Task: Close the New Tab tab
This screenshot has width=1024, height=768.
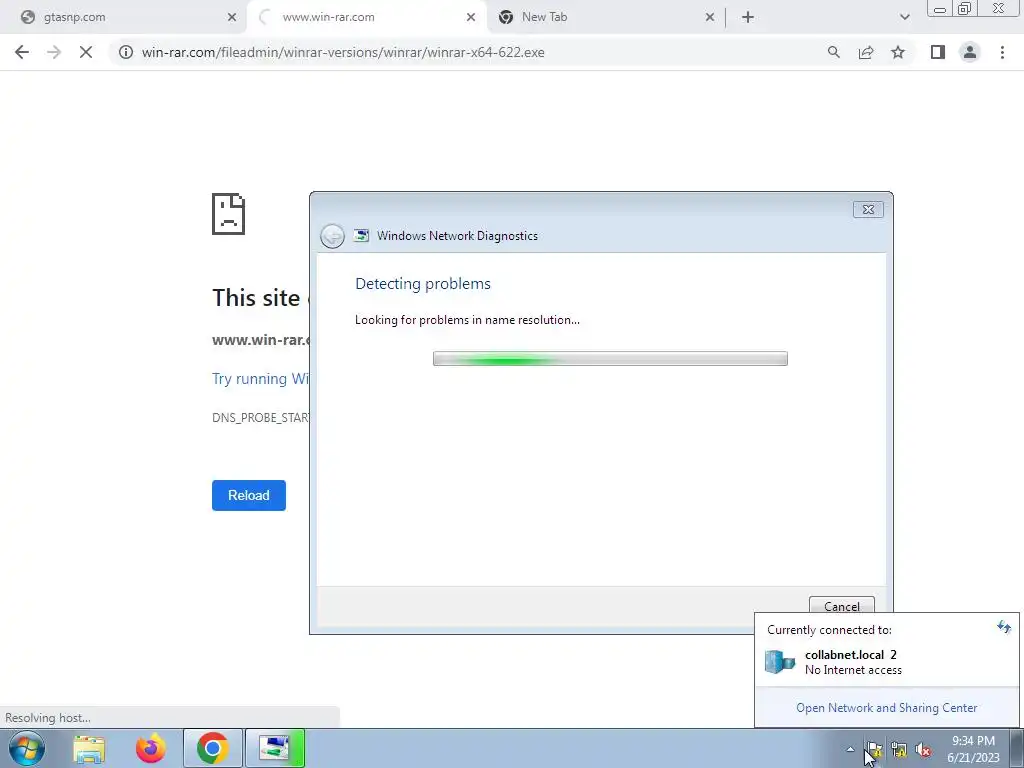Action: click(x=710, y=18)
